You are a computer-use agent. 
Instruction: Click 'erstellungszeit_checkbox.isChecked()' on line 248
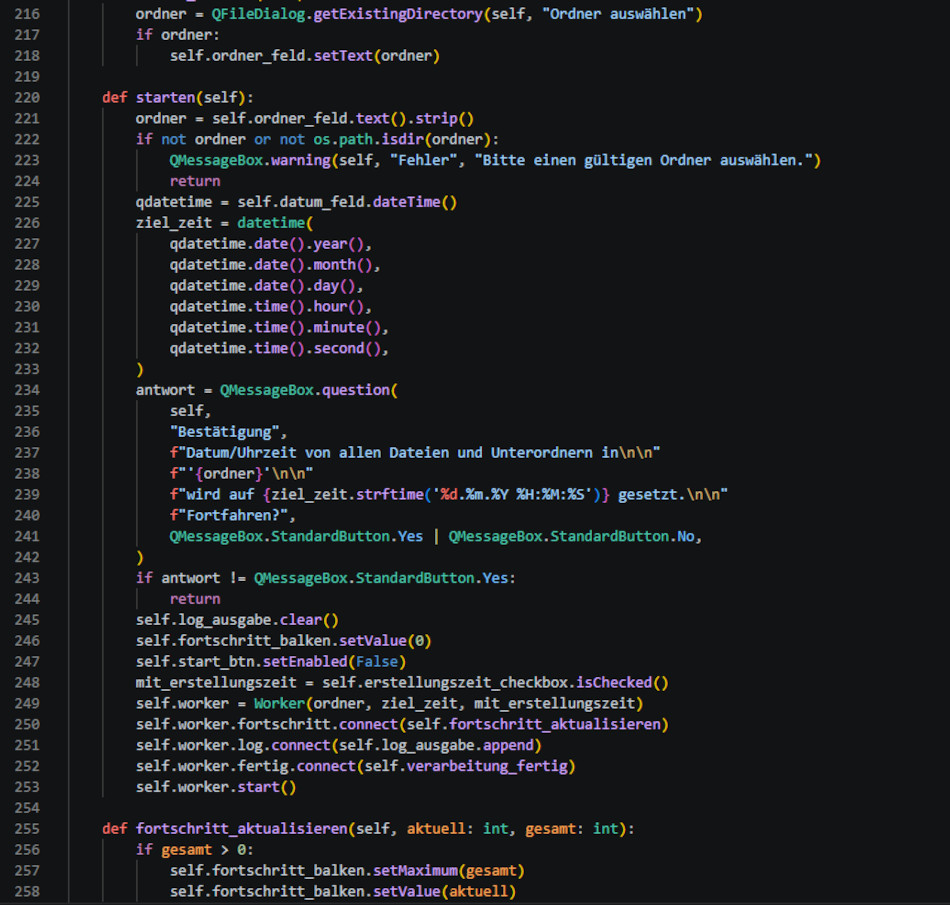pyautogui.click(x=516, y=683)
